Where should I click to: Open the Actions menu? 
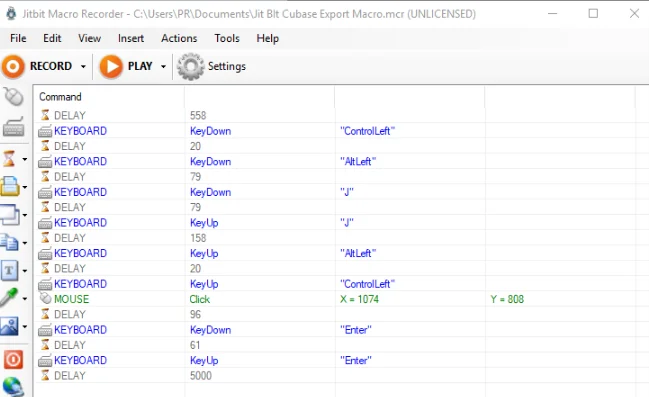click(179, 38)
